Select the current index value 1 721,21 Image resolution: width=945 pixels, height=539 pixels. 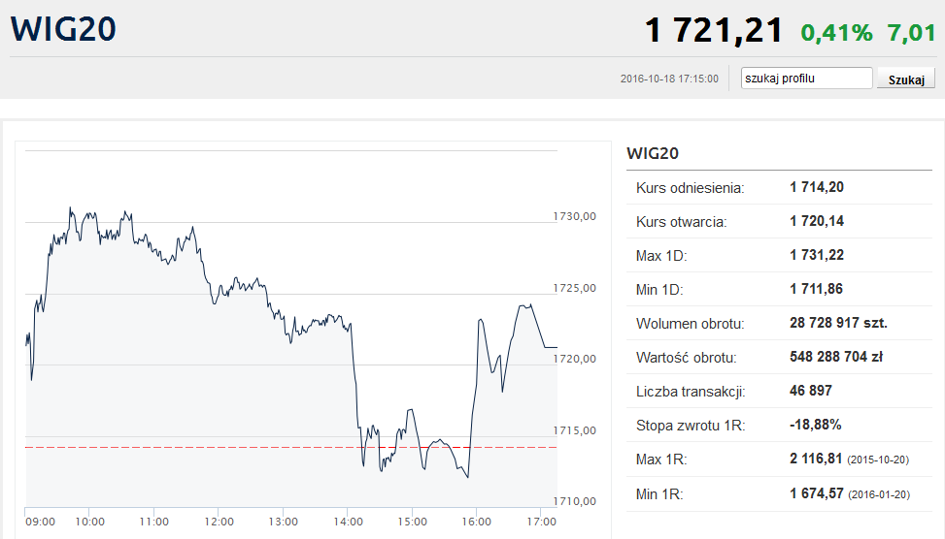pyautogui.click(x=714, y=31)
